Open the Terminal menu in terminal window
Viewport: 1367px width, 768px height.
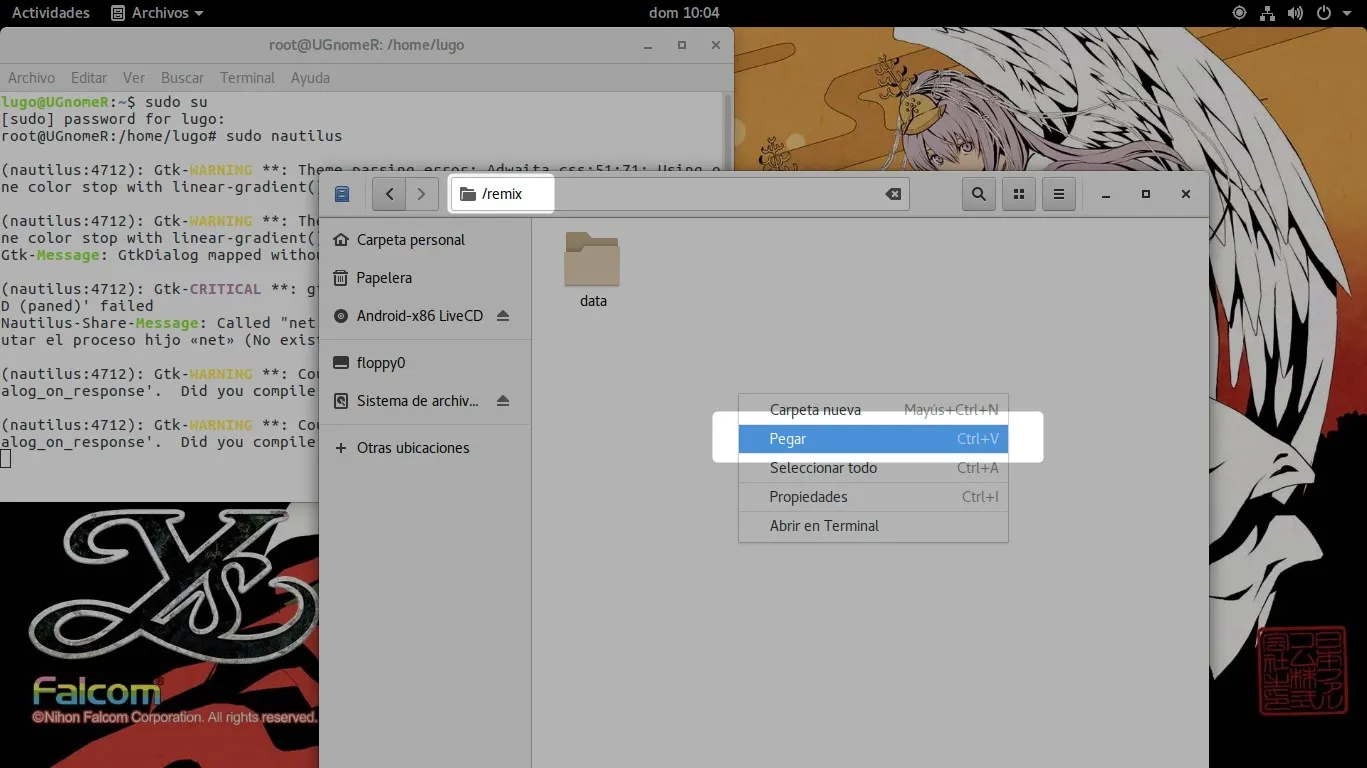click(x=246, y=77)
